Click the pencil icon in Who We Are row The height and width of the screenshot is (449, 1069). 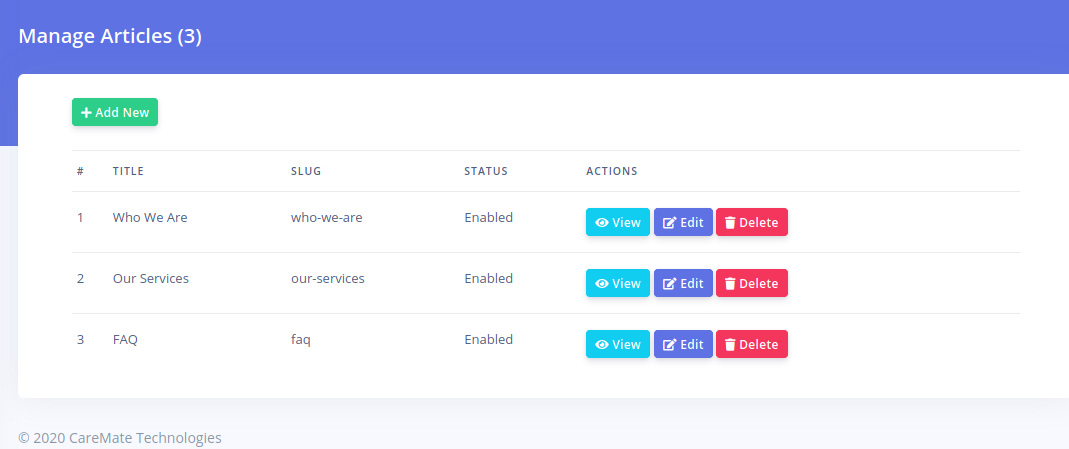click(670, 222)
